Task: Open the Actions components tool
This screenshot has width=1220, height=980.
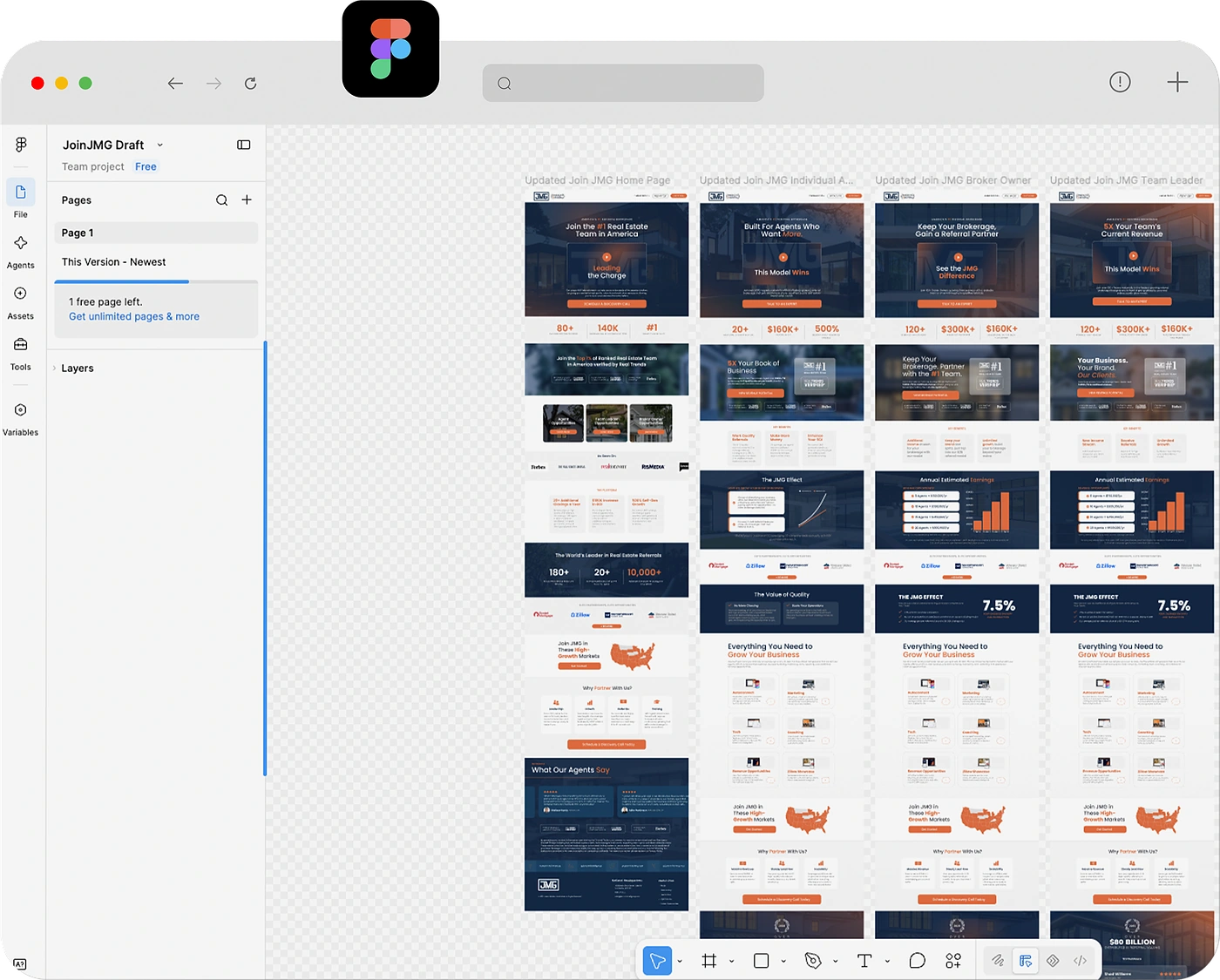Action: pos(953,961)
